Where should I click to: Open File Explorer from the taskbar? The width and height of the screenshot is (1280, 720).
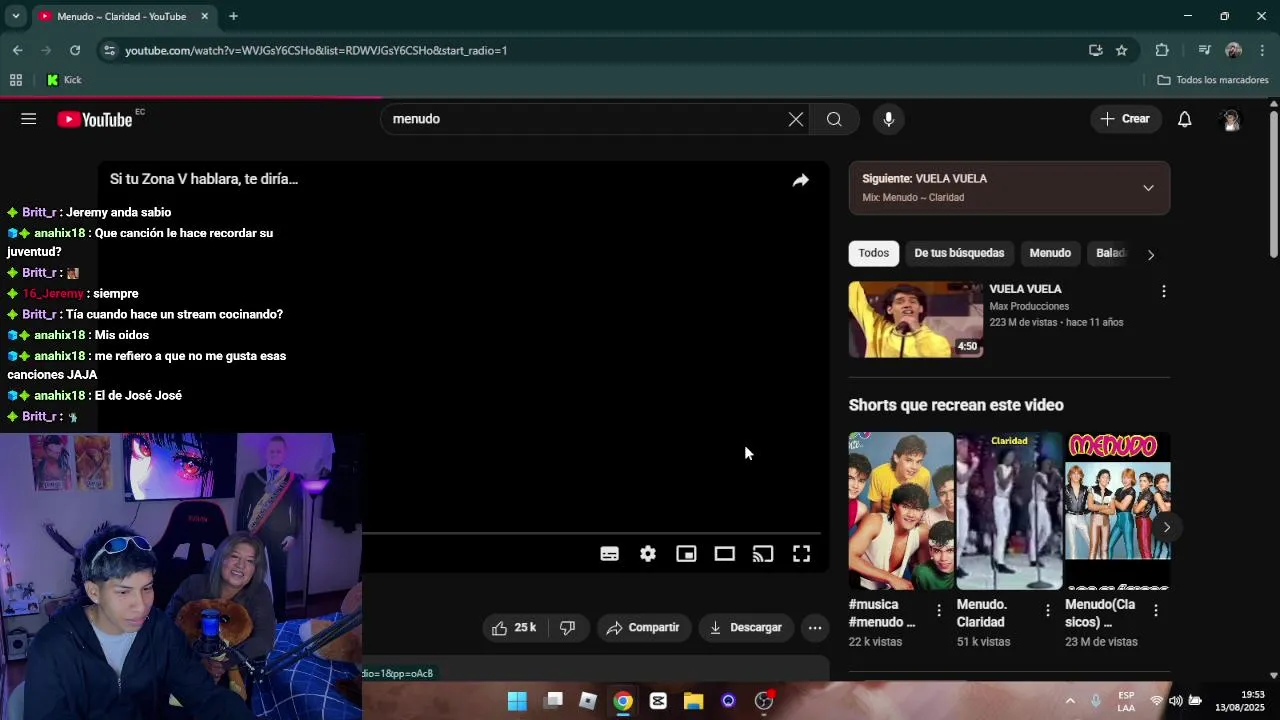[693, 701]
